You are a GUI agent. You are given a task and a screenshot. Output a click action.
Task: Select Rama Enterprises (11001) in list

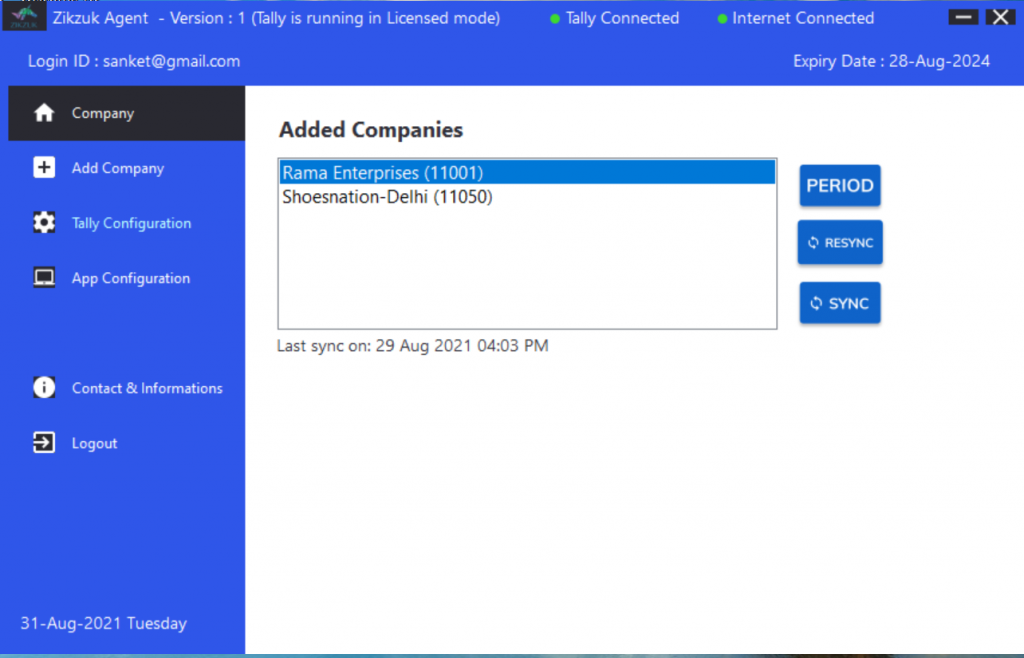[528, 172]
